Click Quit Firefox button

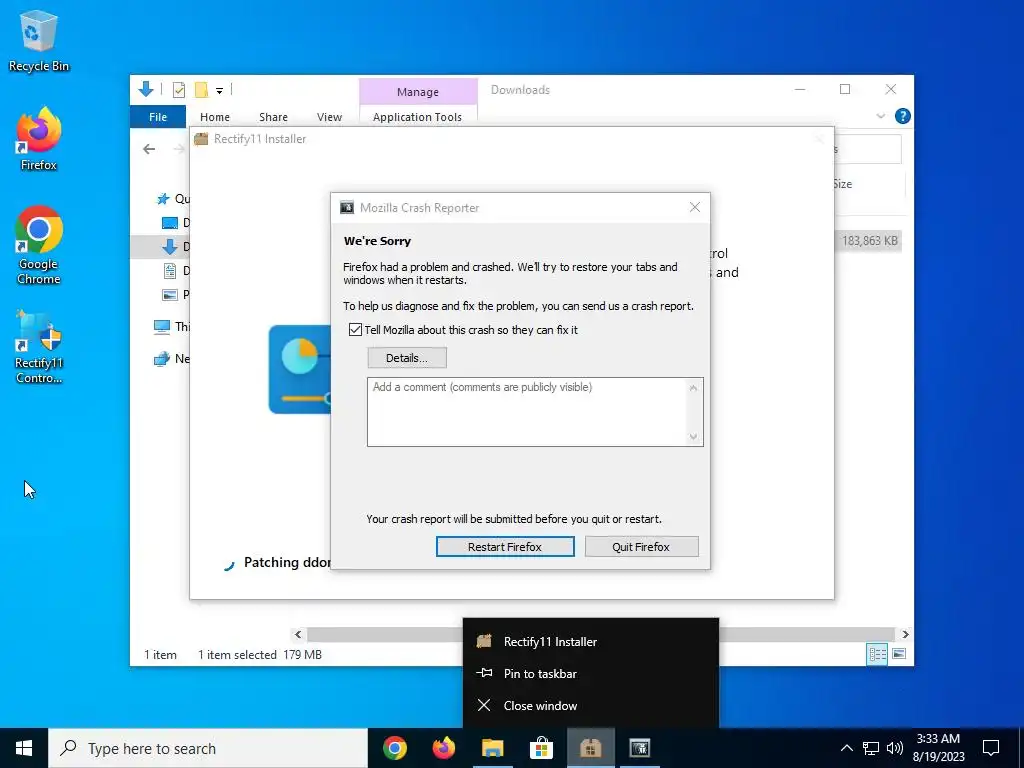(x=641, y=547)
